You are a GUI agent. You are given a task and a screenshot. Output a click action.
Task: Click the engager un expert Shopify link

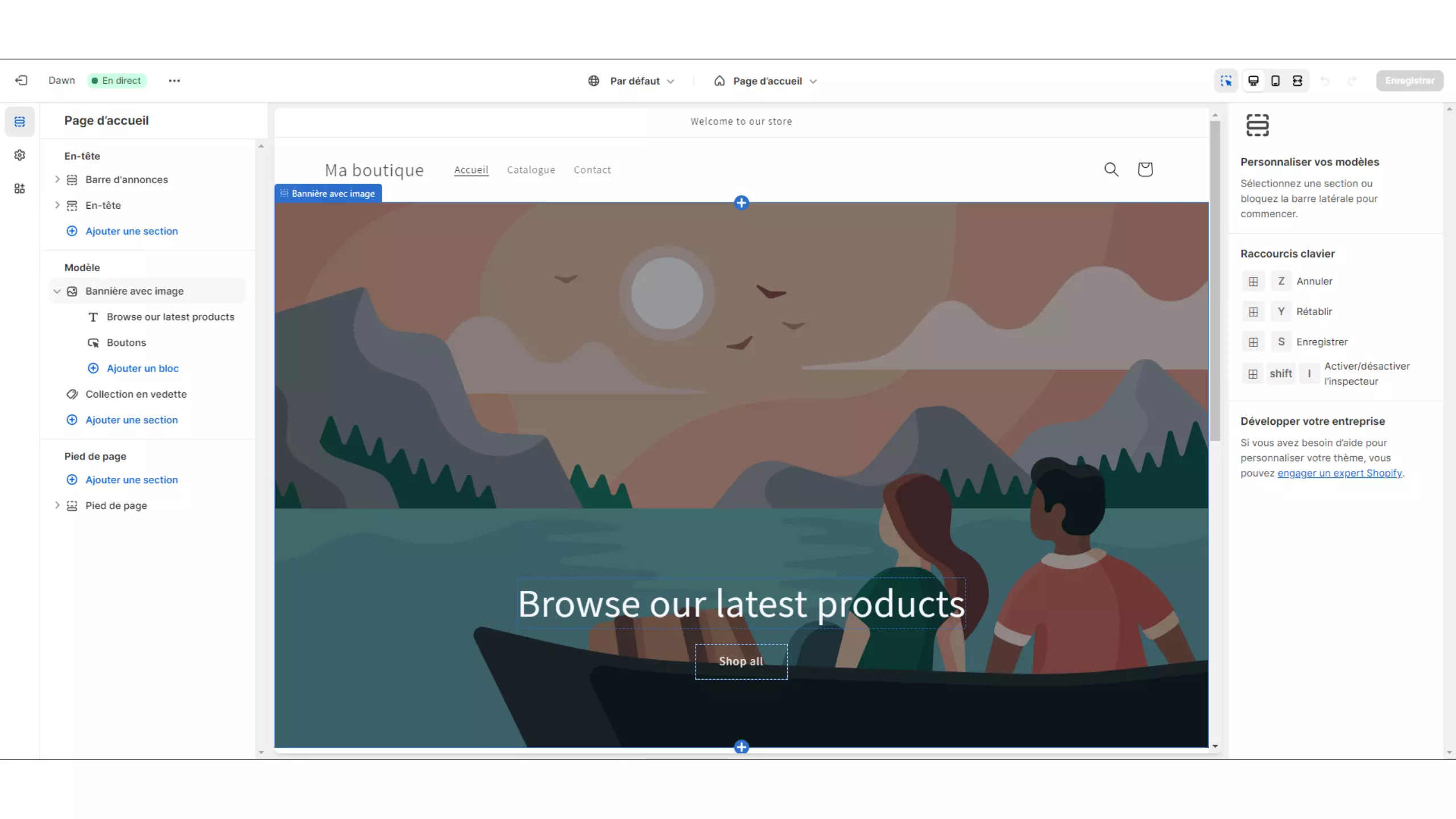[1339, 473]
